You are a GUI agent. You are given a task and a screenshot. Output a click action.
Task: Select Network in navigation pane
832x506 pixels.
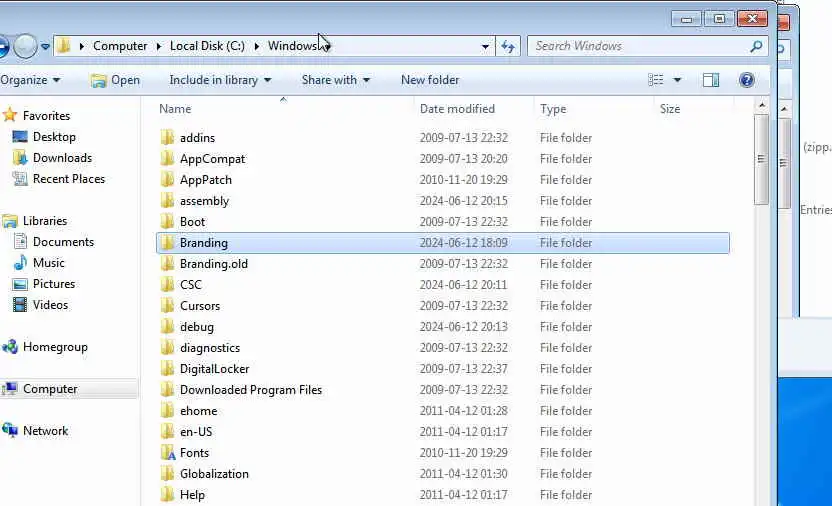[45, 431]
